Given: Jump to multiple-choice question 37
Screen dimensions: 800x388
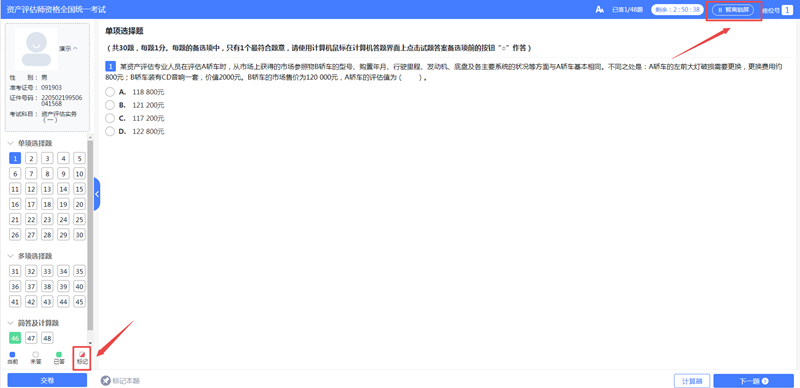Looking at the screenshot, I should [31, 286].
